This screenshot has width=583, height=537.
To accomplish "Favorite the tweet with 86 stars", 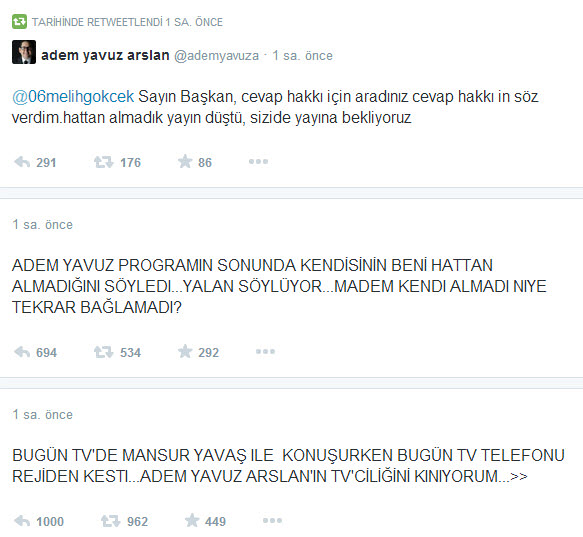I will click(x=185, y=162).
